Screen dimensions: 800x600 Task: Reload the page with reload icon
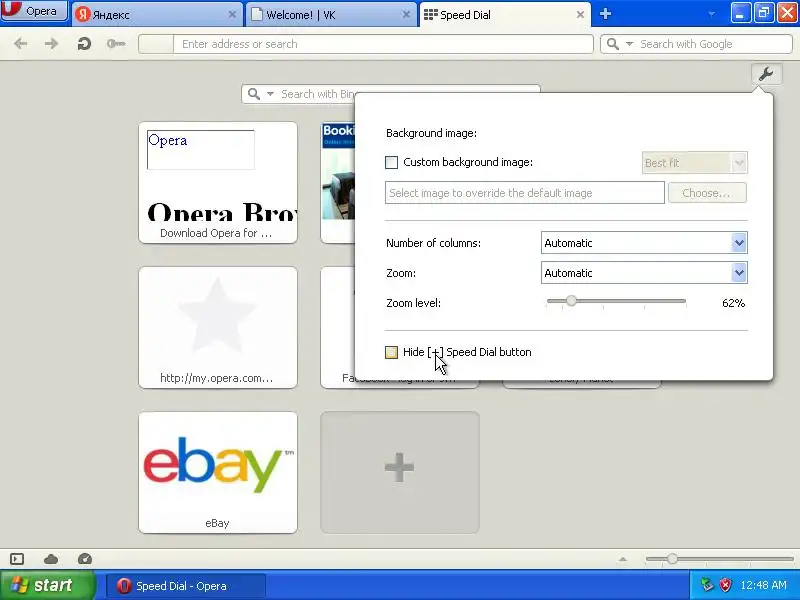[84, 44]
